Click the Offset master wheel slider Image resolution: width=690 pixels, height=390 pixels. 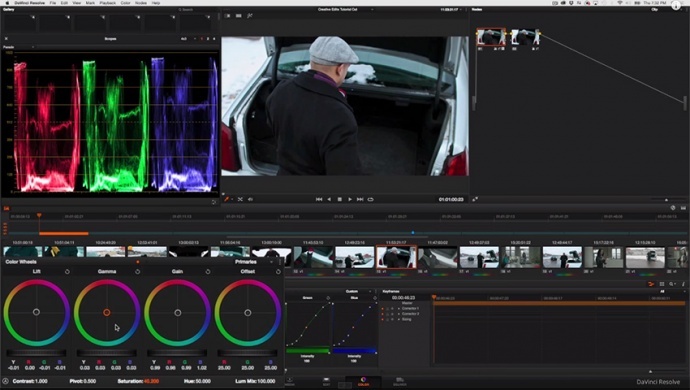pos(247,353)
